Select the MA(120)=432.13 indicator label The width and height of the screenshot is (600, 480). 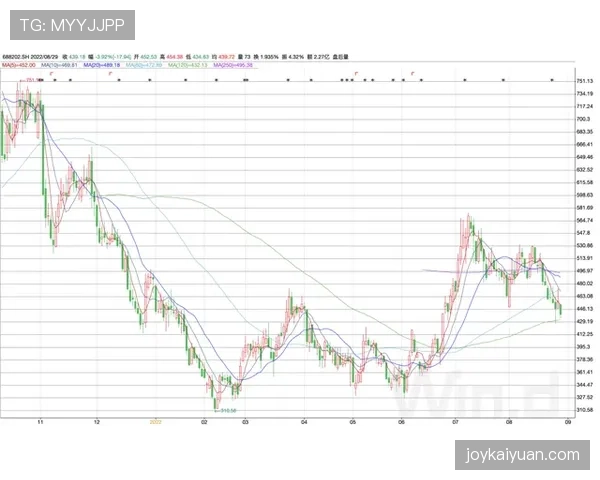point(188,65)
